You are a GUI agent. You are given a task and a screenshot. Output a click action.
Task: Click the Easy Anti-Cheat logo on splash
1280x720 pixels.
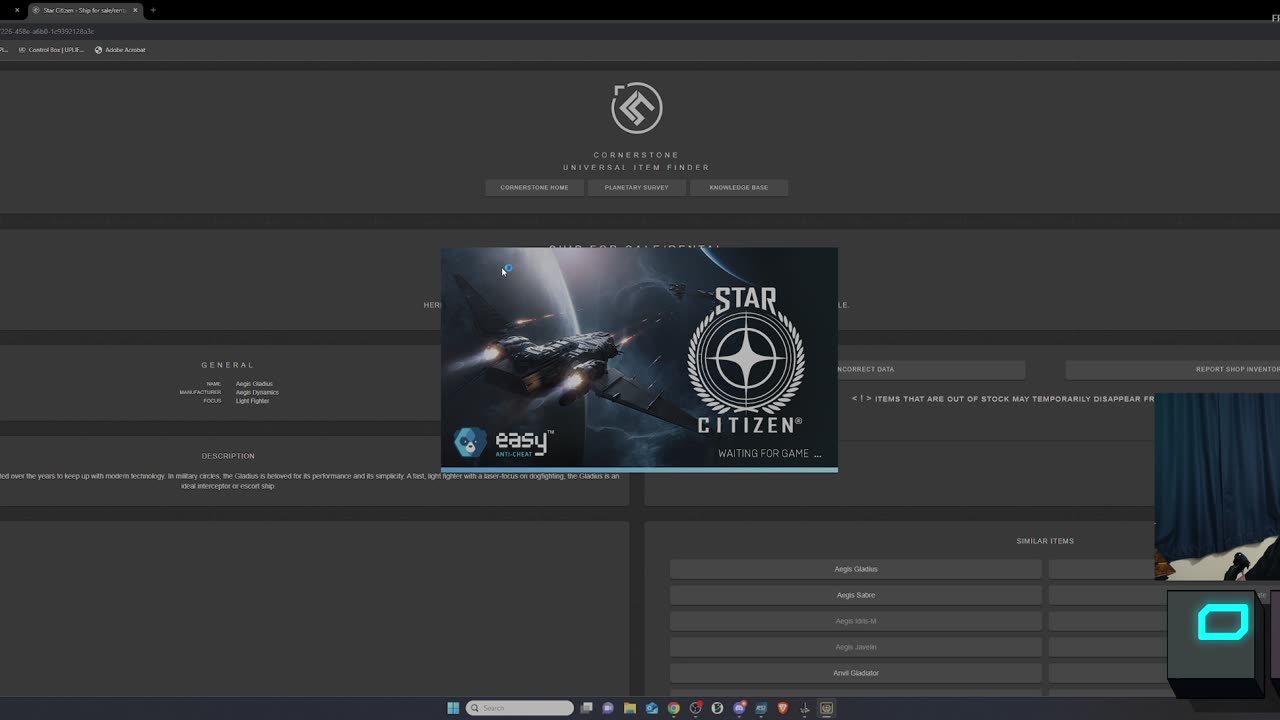point(504,442)
